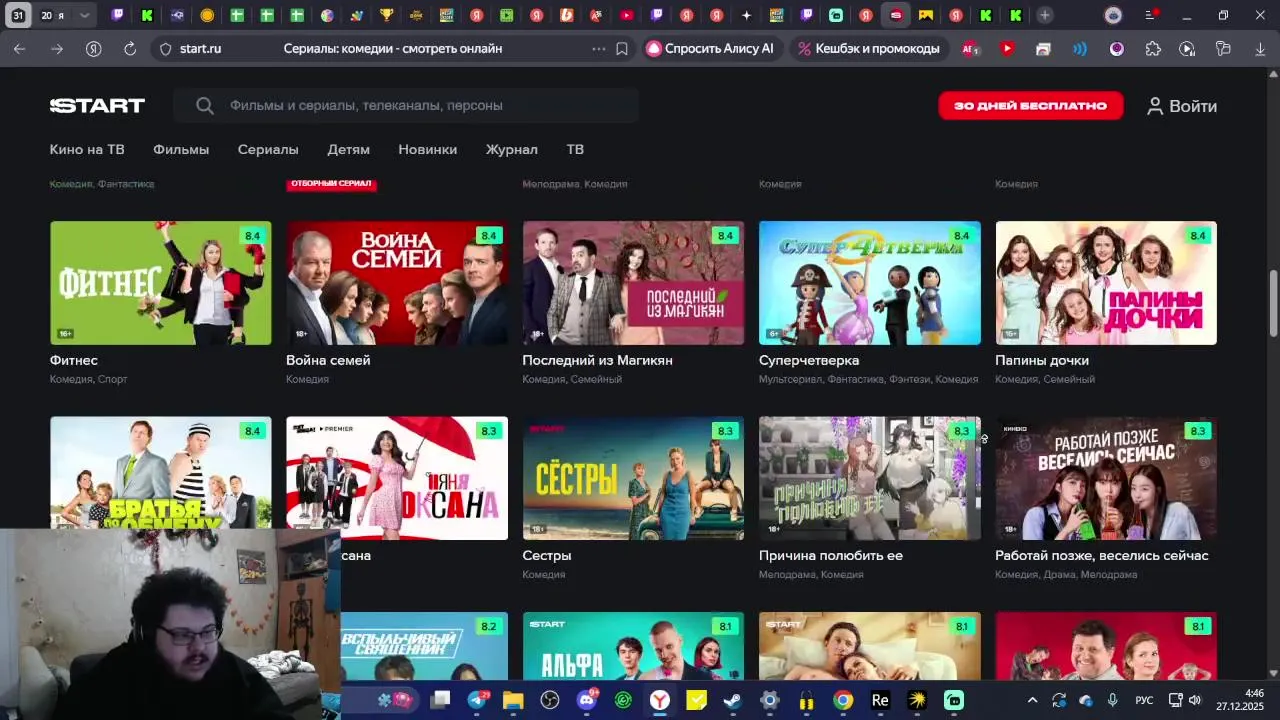Open Работай позже, веселись сейчас title
1280x720 pixels.
click(1102, 555)
